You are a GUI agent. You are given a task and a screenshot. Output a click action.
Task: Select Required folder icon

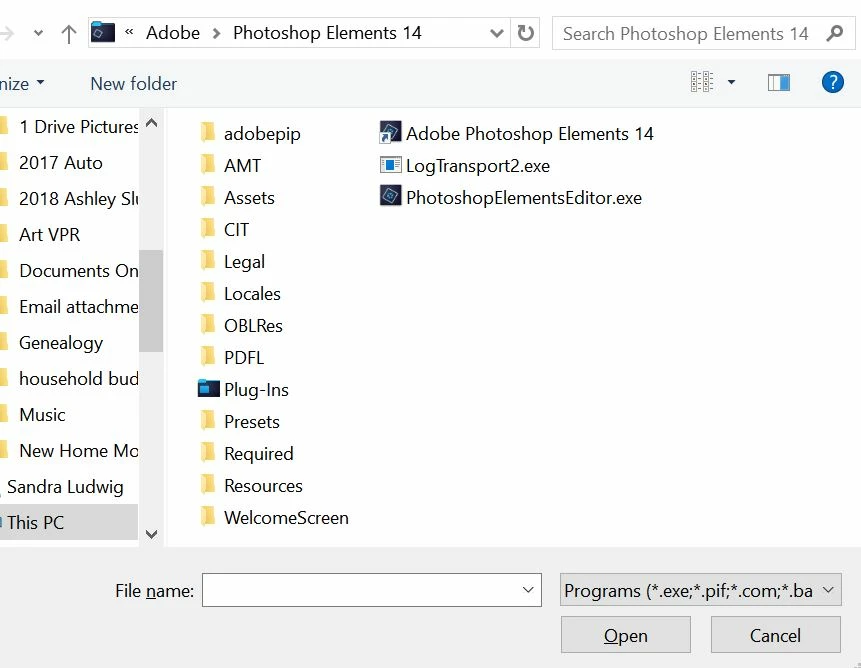tap(208, 452)
